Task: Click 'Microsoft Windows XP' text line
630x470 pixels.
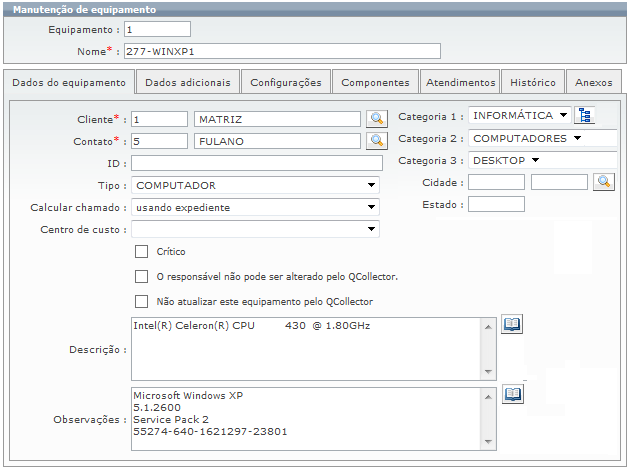Action: (x=188, y=395)
